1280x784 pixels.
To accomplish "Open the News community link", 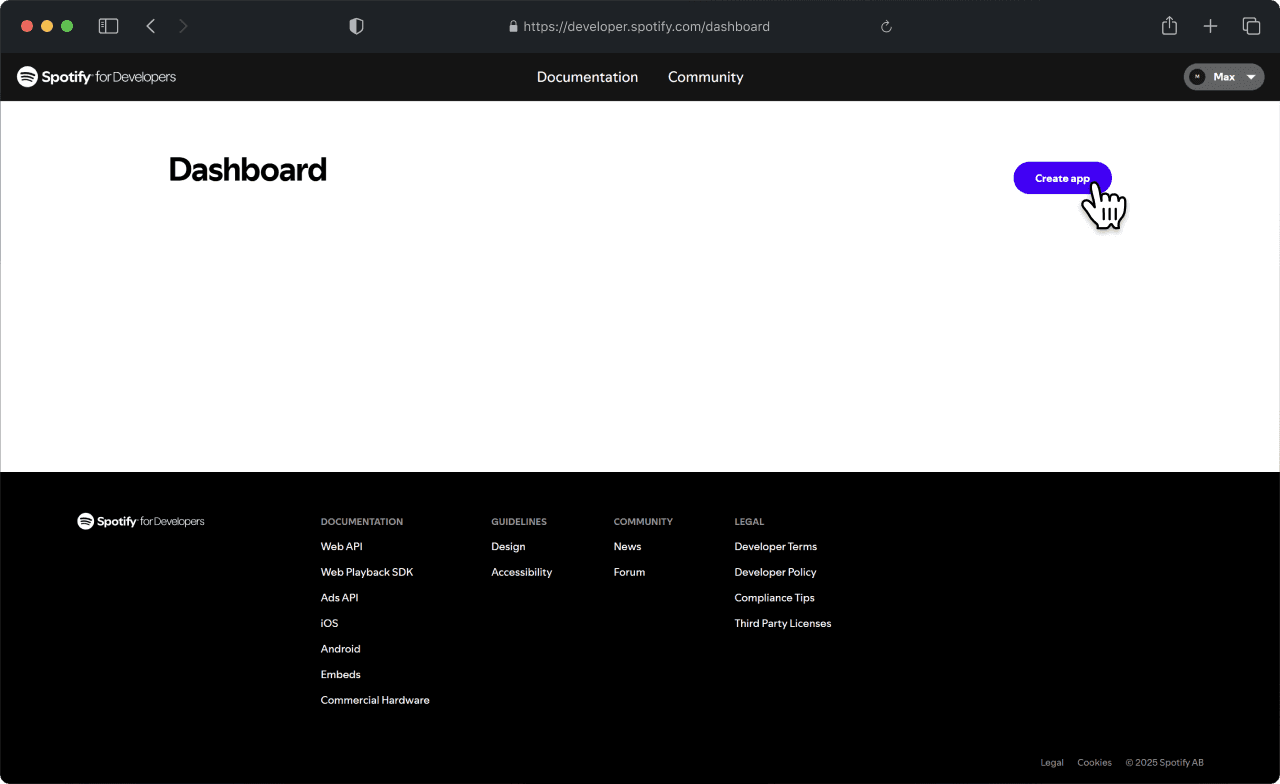I will click(x=627, y=547).
